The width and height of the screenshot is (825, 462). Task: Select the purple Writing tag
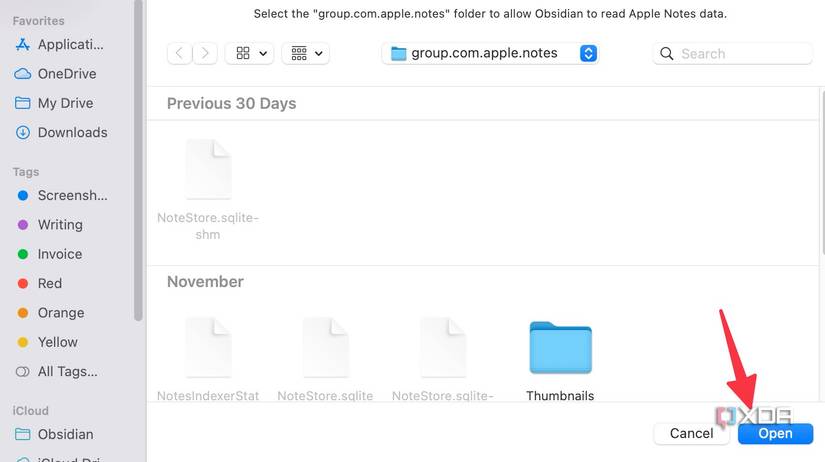50,225
